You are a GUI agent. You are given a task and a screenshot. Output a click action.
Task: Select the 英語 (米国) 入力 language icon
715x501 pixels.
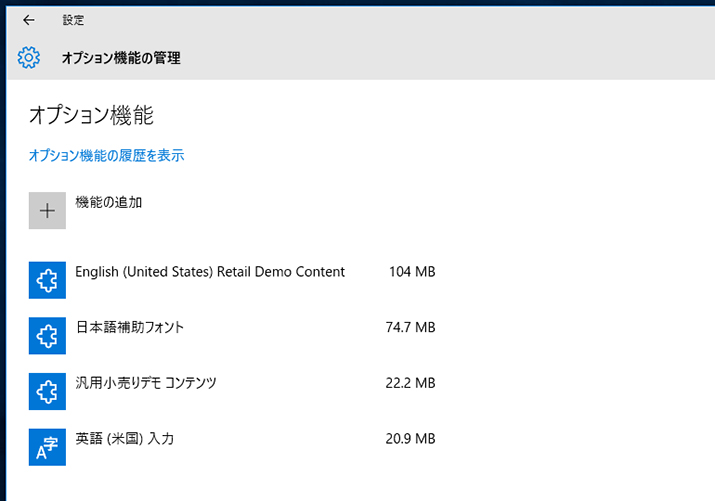pos(47,447)
